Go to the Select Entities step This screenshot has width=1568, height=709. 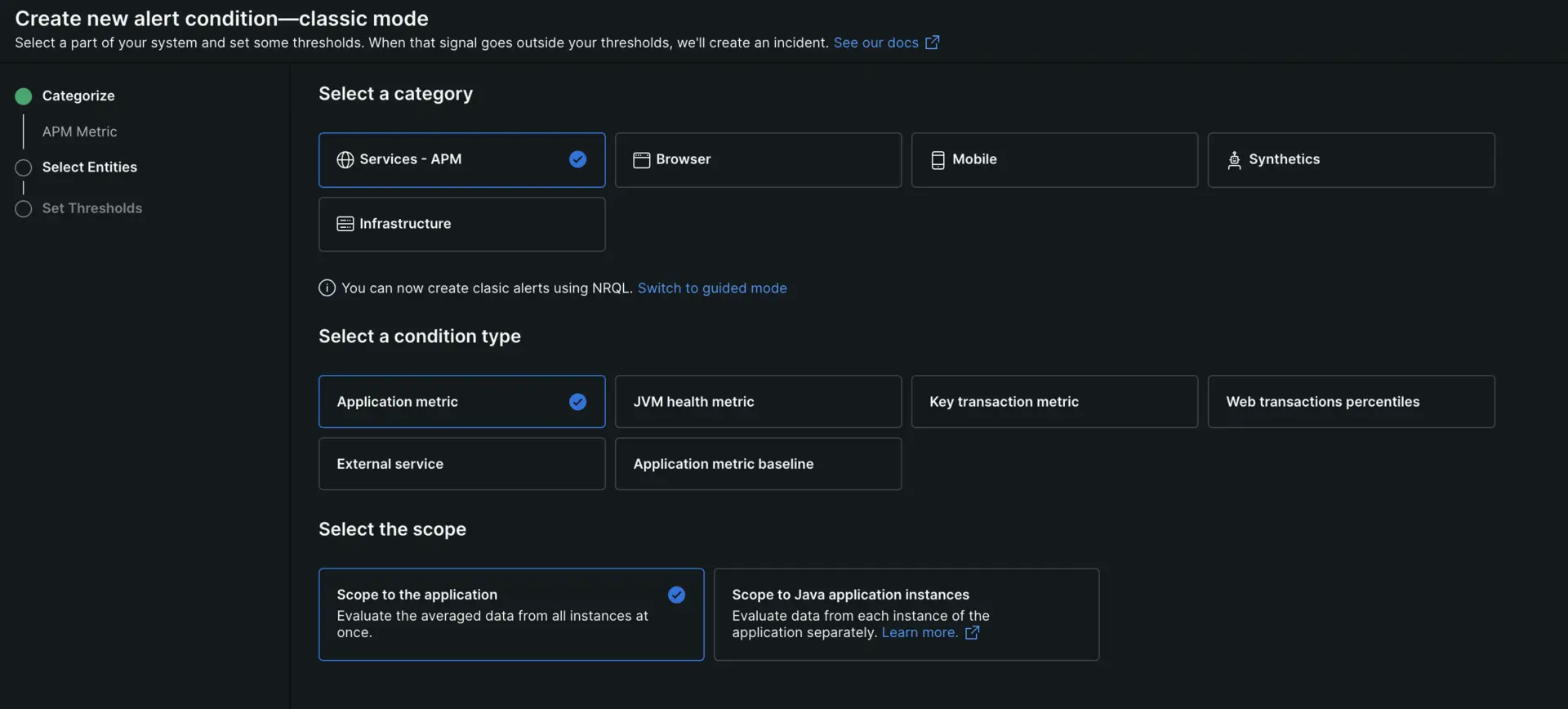[89, 167]
